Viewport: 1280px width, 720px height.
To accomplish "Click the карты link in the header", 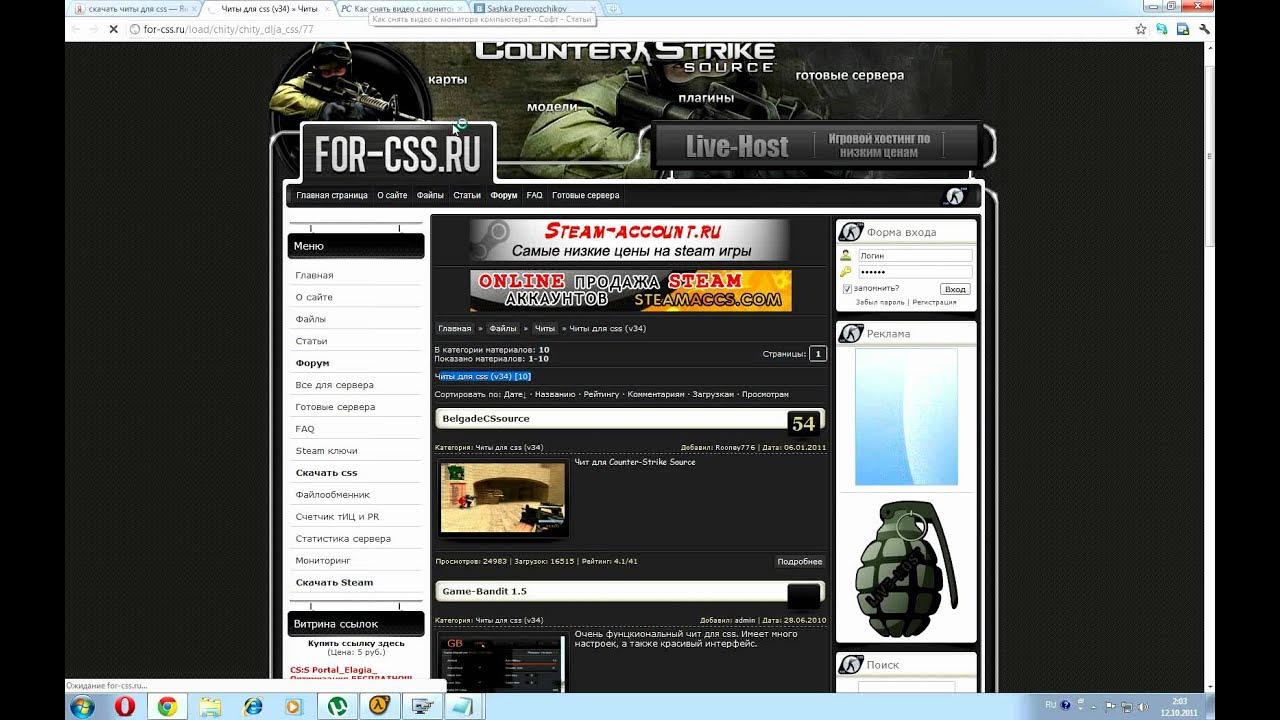I will pyautogui.click(x=448, y=79).
